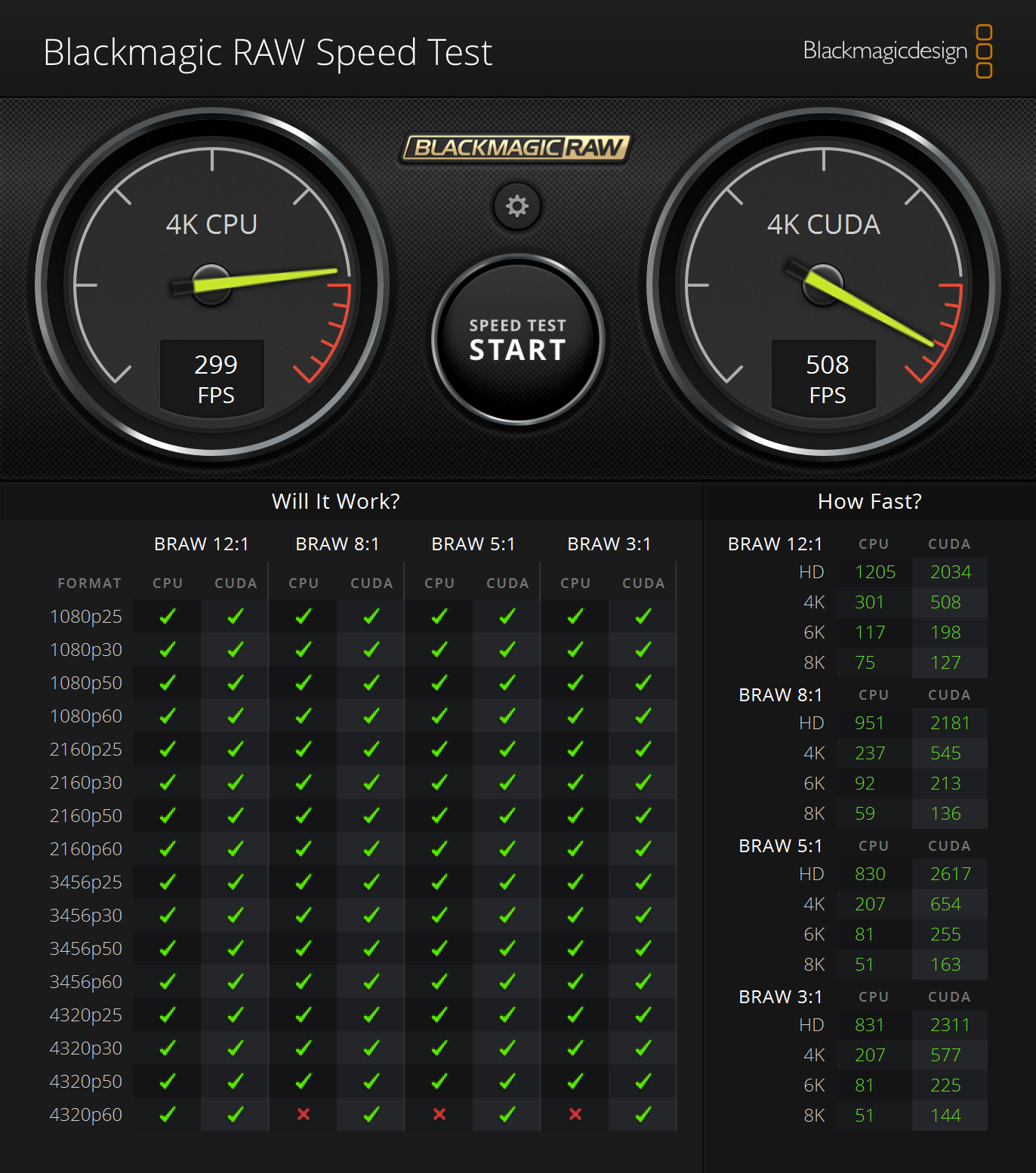
Task: Click the 163 8K CUDA value
Action: point(945,965)
